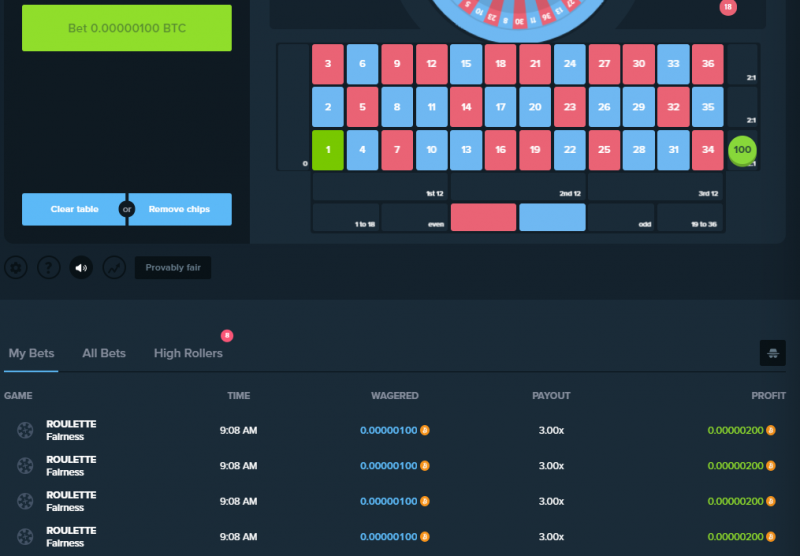Screen dimensions: 800x556
Task: Place chip on number 13
Action: pos(466,150)
